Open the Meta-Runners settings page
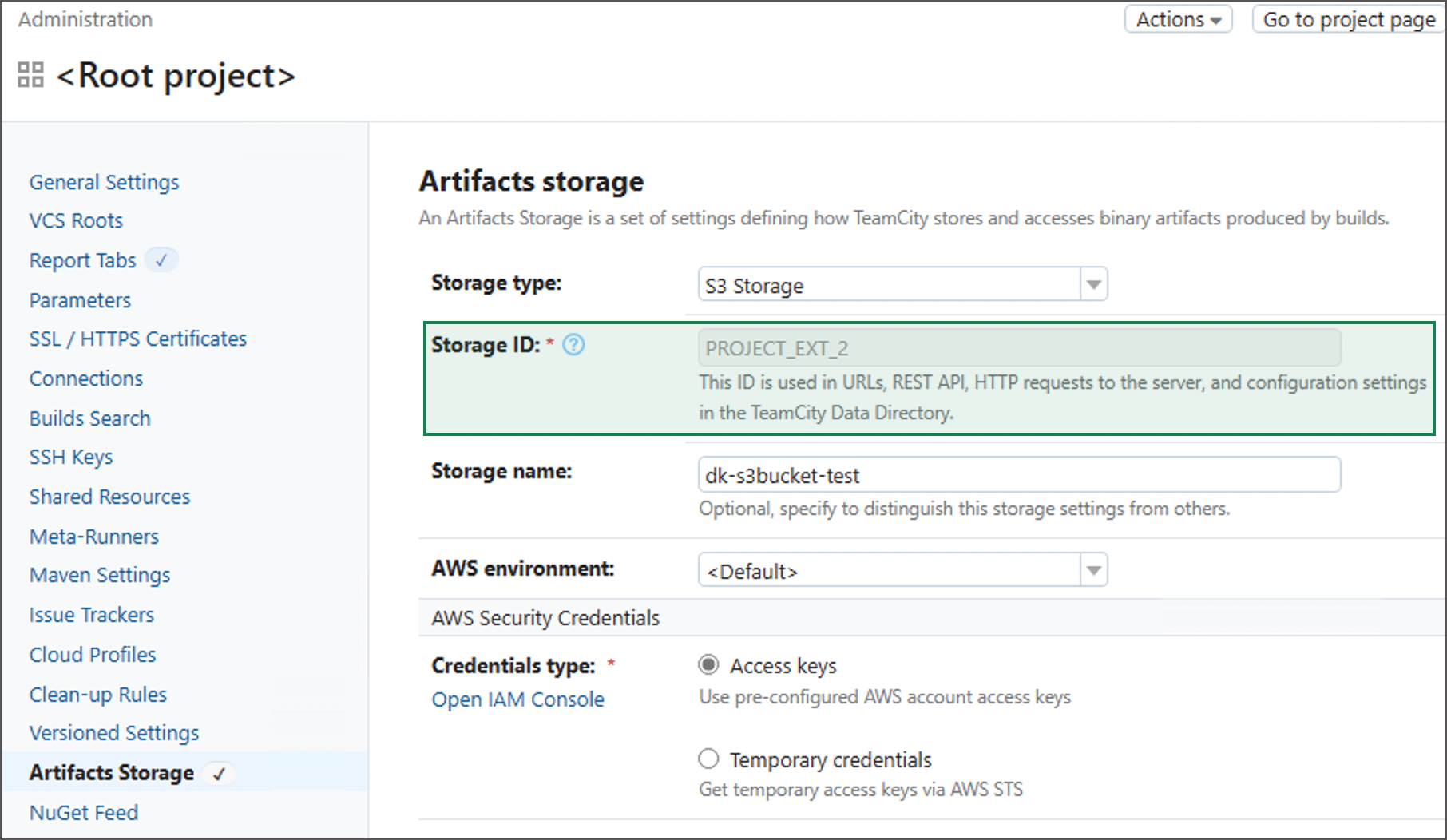The height and width of the screenshot is (840, 1447). pyautogui.click(x=93, y=536)
